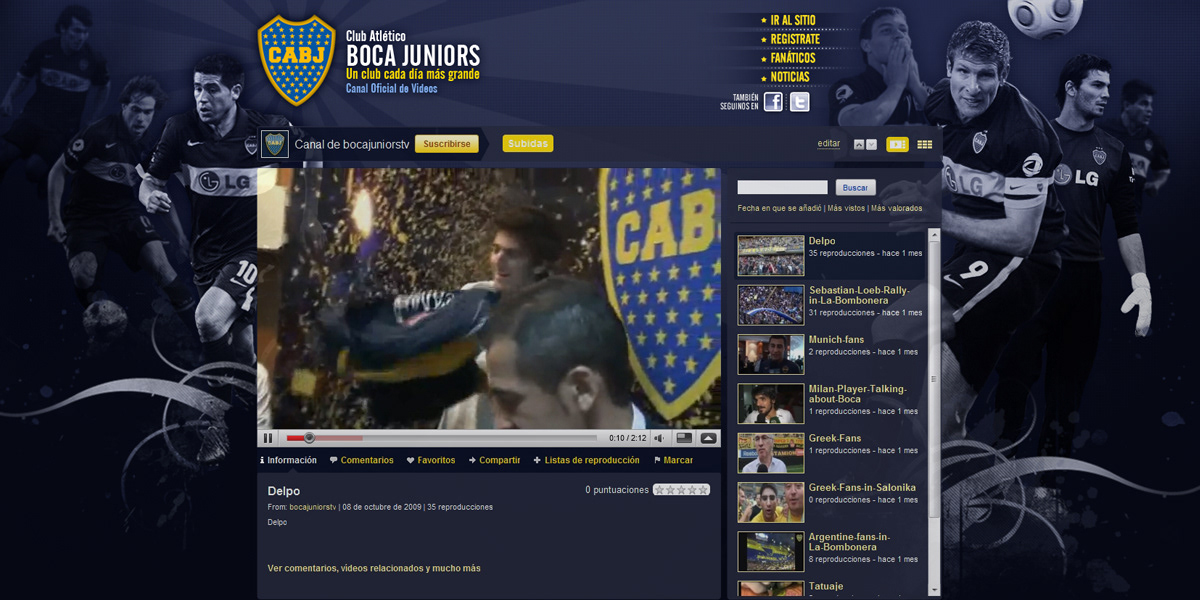Click the video list scrollbar up arrow
This screenshot has width=1200, height=600.
935,235
